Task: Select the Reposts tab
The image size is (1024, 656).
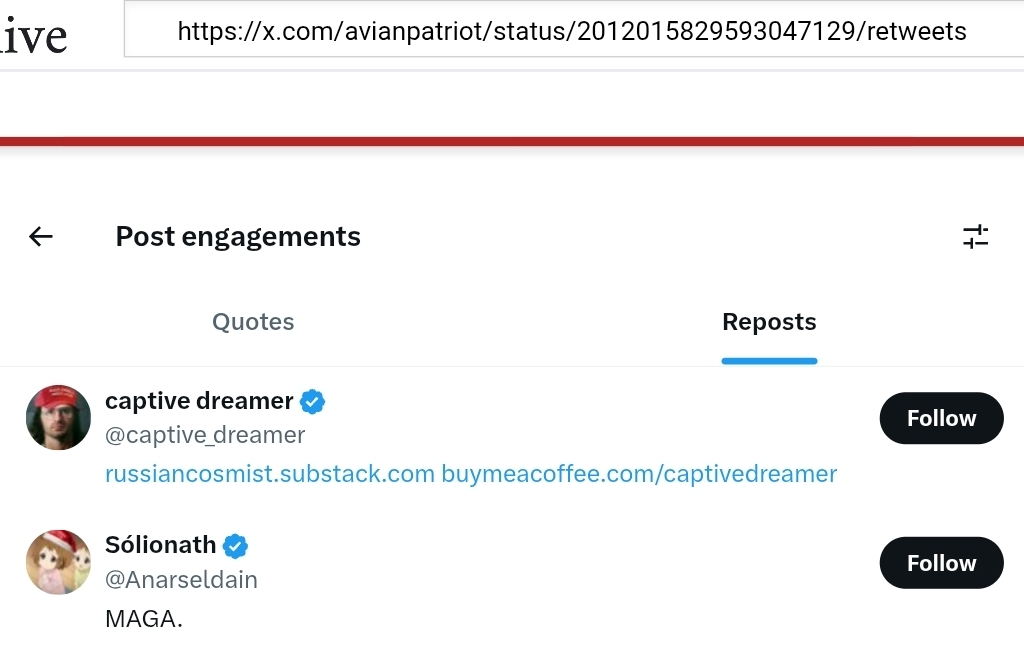Action: coord(769,322)
